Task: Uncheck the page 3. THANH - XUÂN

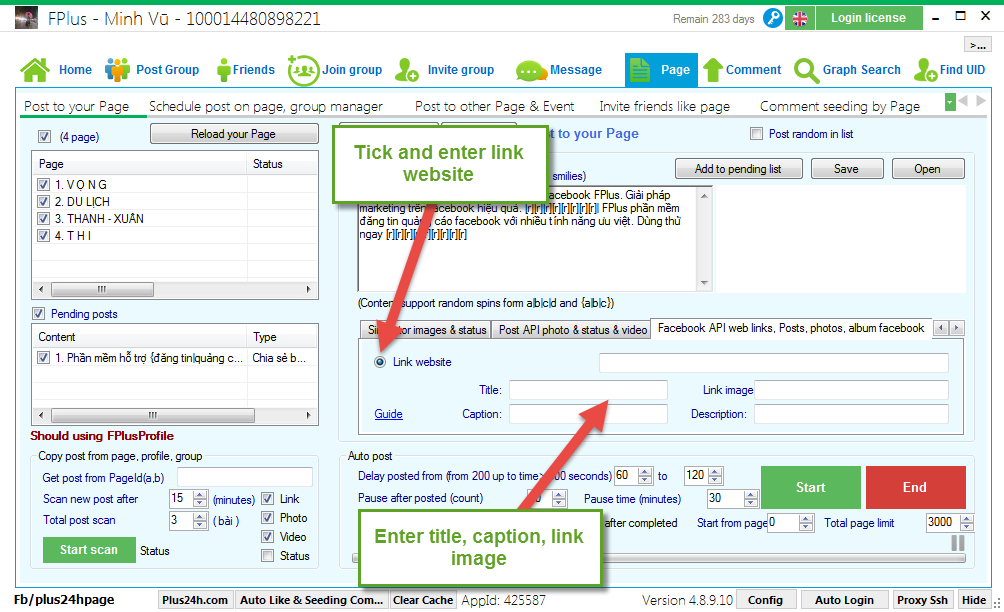Action: [x=44, y=219]
